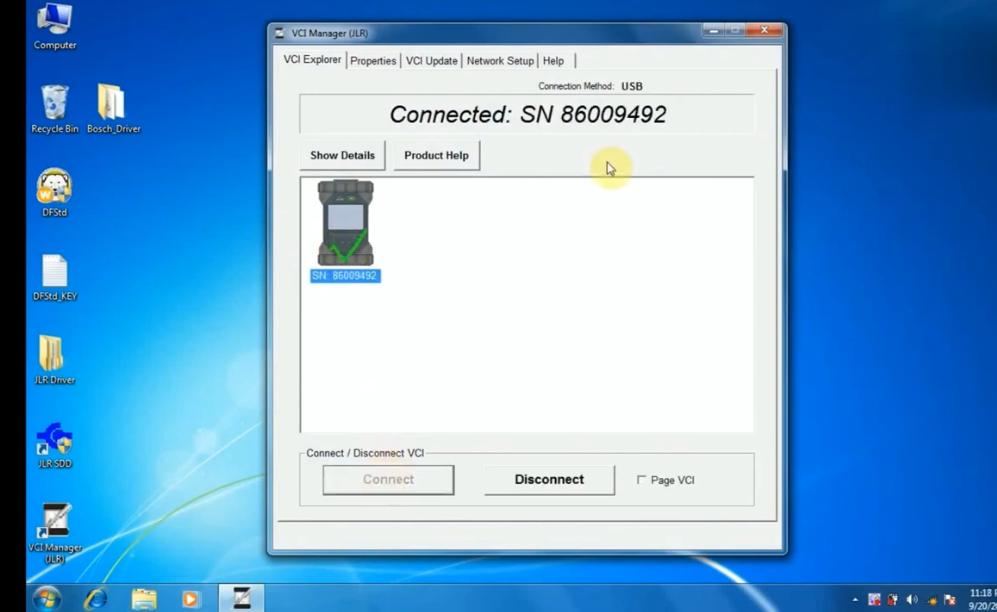Minimize the VCI Manager window

coord(713,31)
